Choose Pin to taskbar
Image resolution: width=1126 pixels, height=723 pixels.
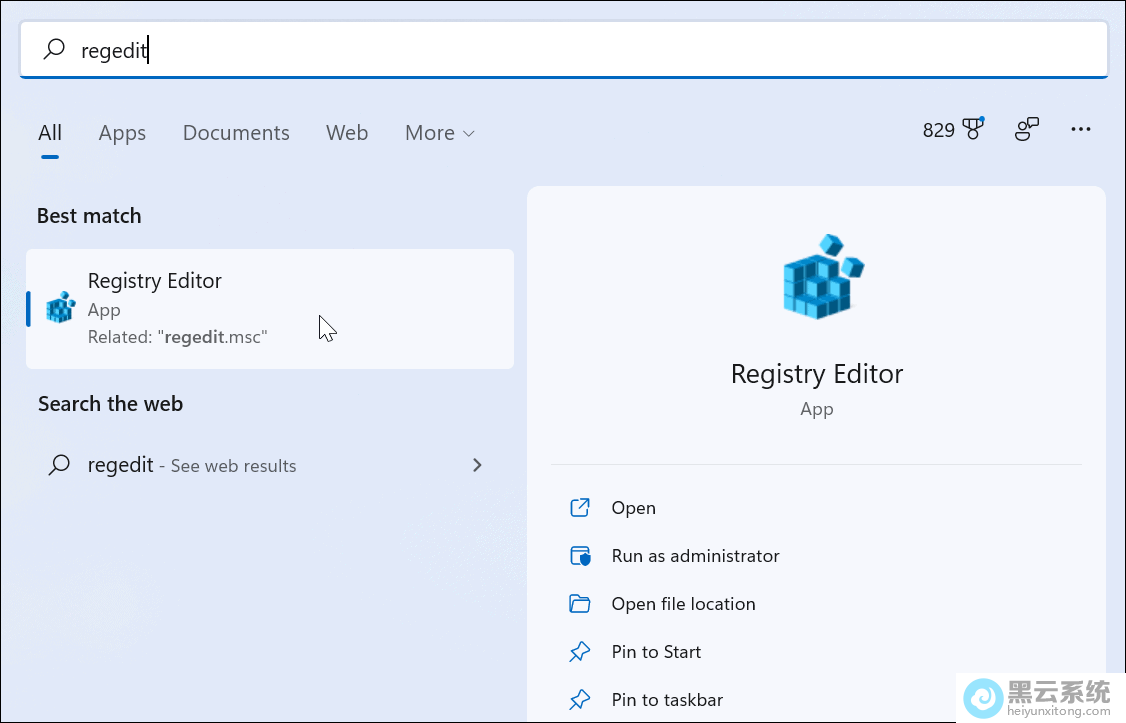[667, 700]
